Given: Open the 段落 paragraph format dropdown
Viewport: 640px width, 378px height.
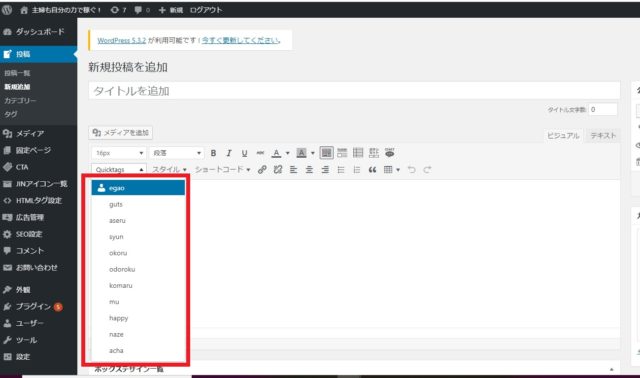Looking at the screenshot, I should 176,153.
